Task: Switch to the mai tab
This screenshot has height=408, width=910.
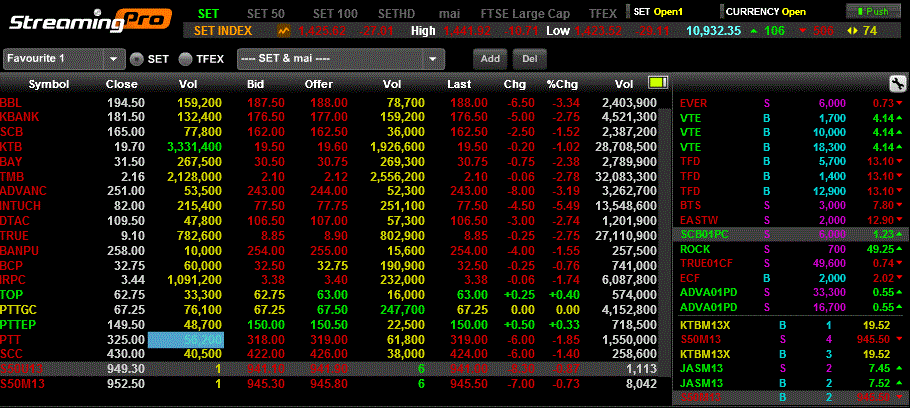Action: pos(449,13)
